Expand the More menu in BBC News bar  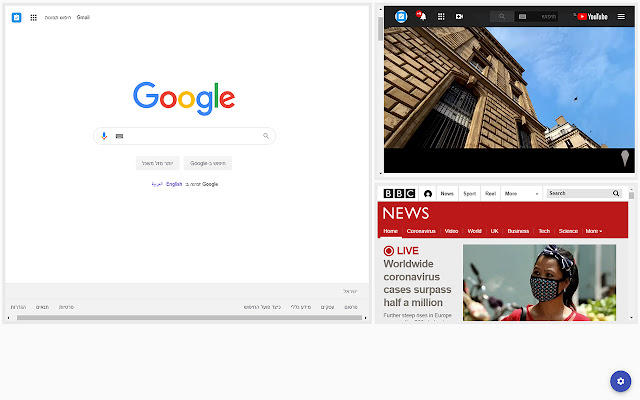(594, 231)
